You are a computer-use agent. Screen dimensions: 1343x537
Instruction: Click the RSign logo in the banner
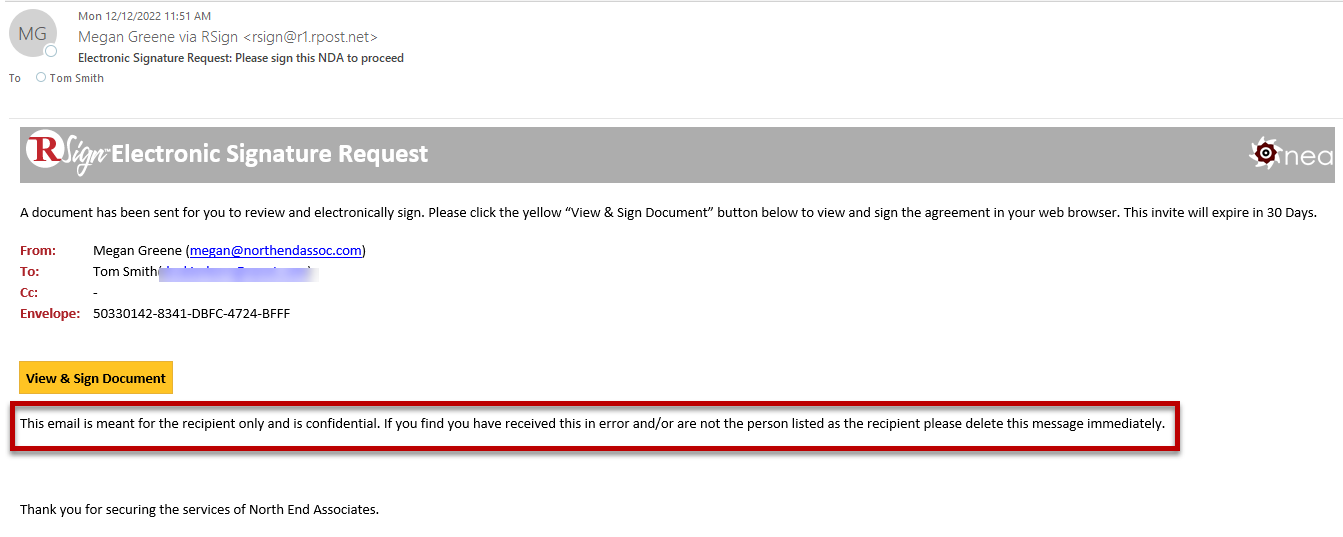66,153
